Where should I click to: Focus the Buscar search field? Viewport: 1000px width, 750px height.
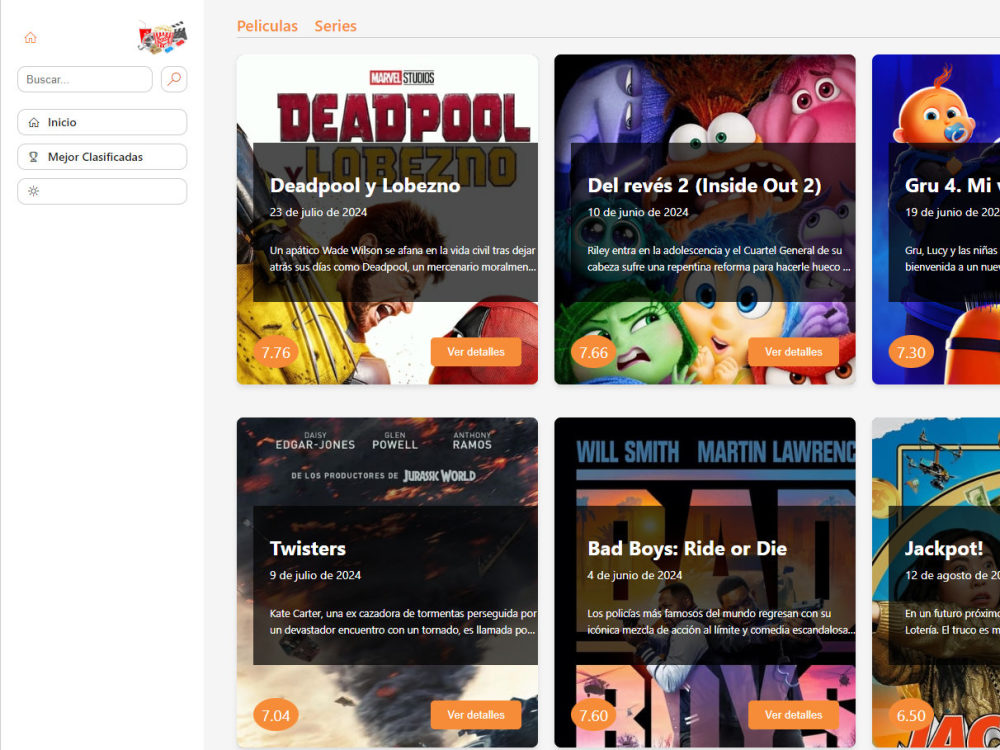[x=85, y=79]
